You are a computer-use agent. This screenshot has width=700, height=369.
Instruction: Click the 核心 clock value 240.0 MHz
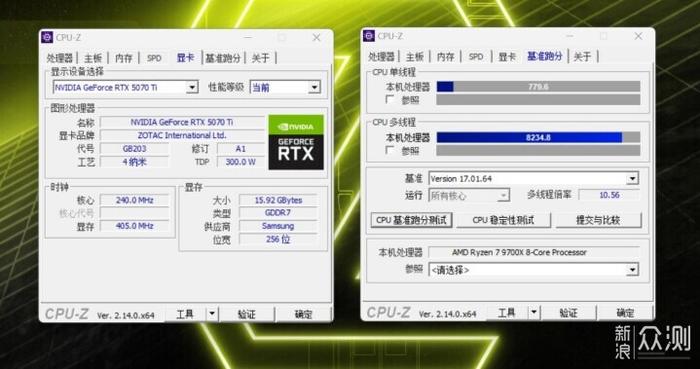coord(134,200)
